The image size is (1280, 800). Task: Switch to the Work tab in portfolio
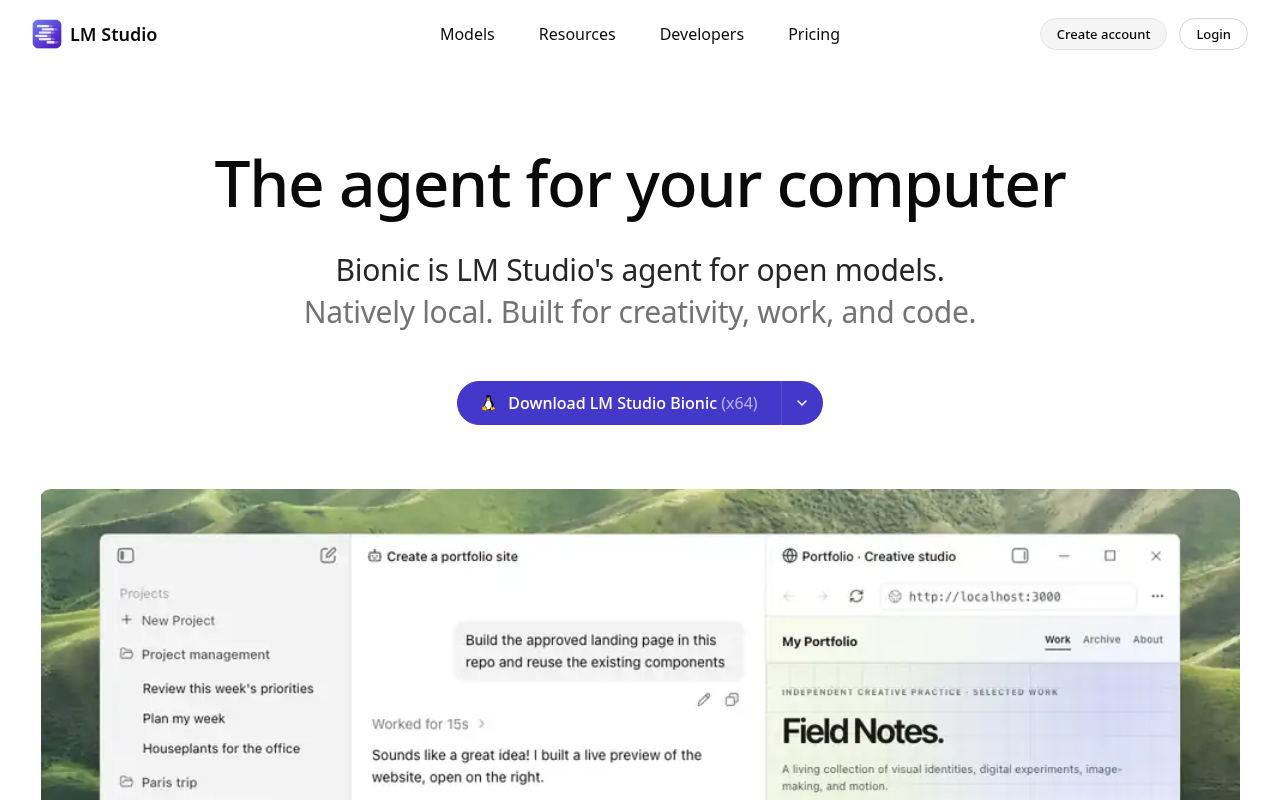point(1058,640)
